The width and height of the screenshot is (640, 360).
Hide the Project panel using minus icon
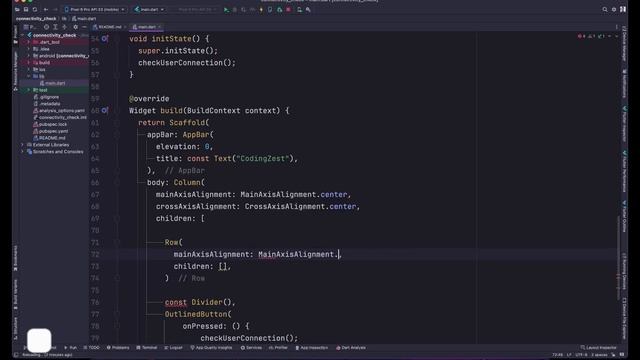coord(84,27)
